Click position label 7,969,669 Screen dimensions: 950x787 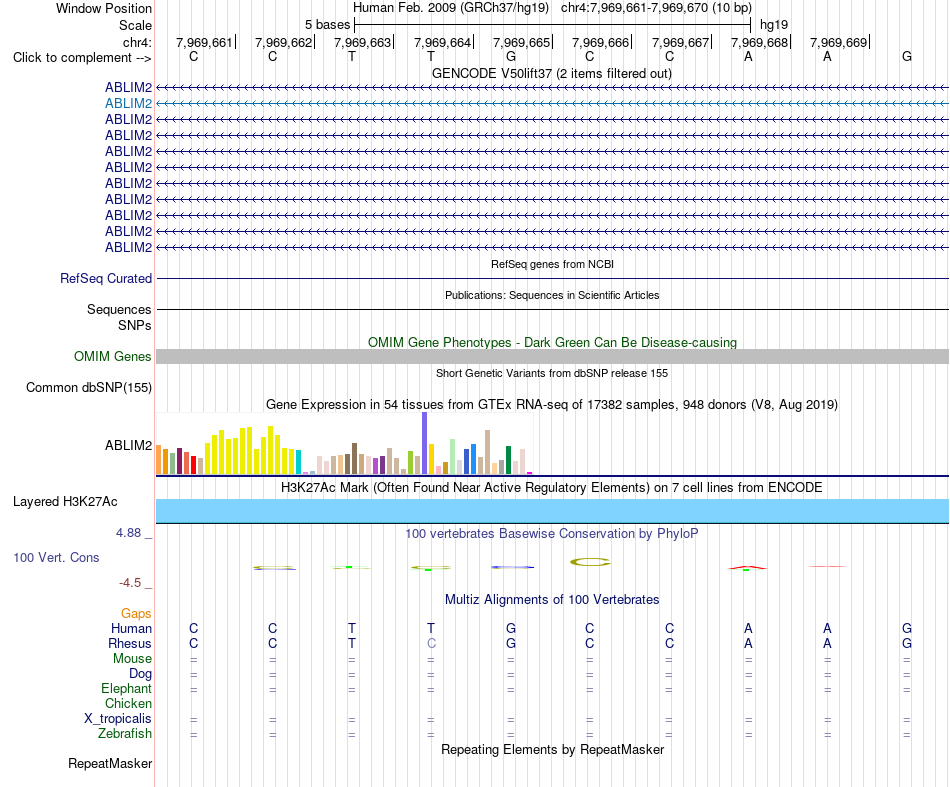[839, 42]
